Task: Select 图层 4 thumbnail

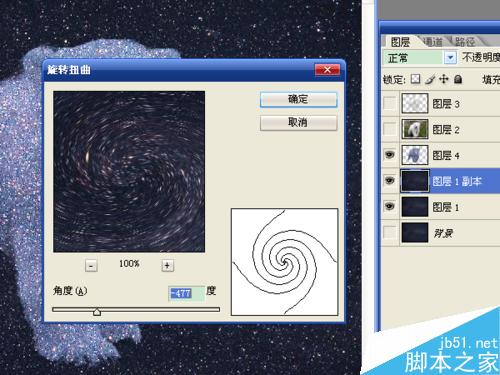Action: (x=415, y=155)
